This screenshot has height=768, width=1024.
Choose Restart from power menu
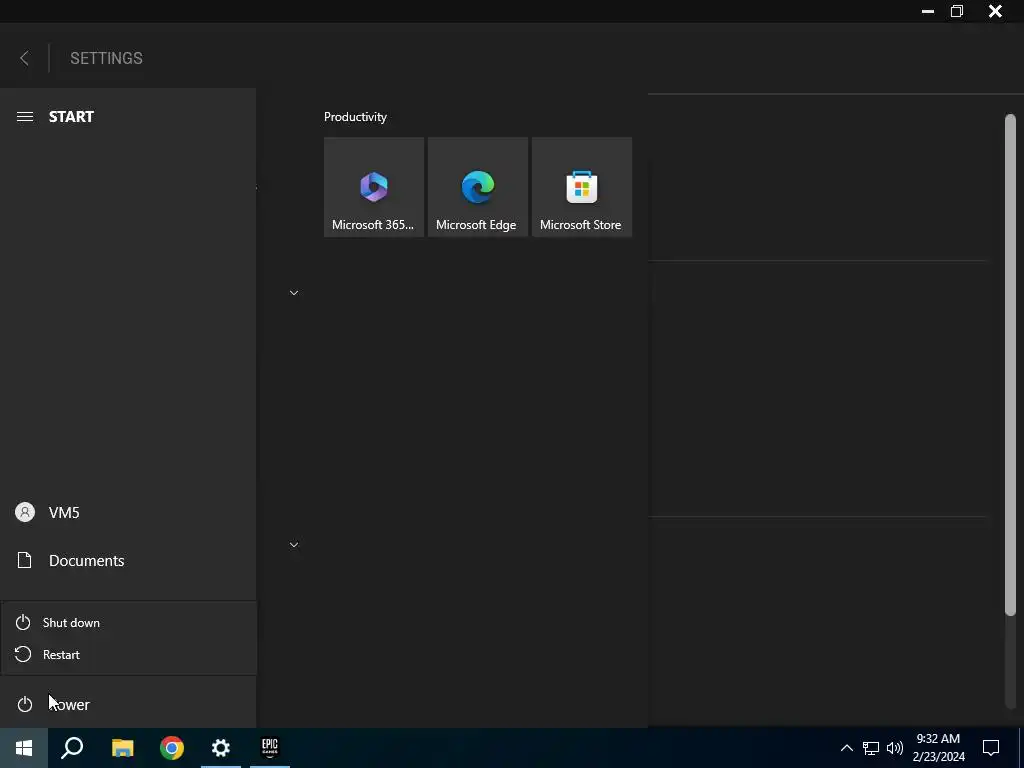(x=129, y=654)
